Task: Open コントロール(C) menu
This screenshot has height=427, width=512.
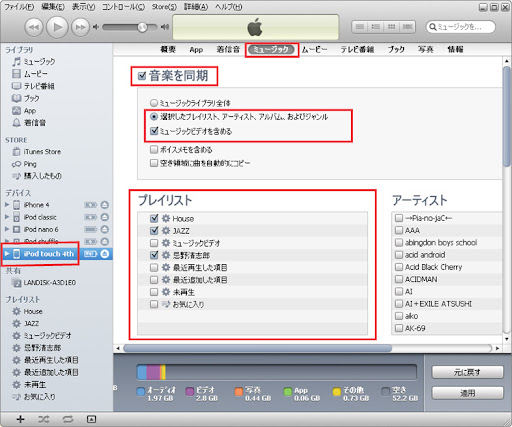Action: pos(123,6)
